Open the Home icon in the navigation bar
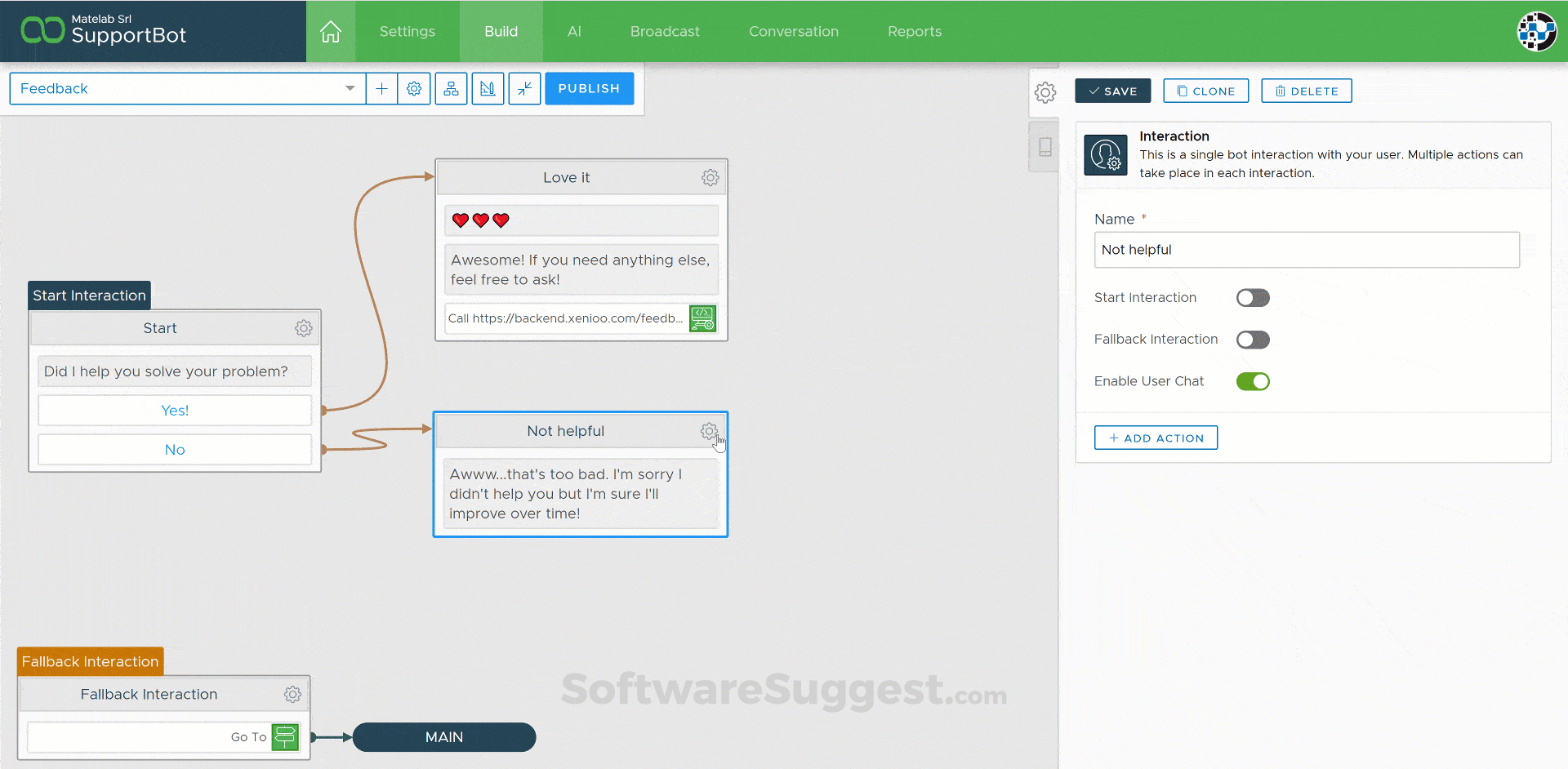The image size is (1568, 769). click(x=330, y=31)
